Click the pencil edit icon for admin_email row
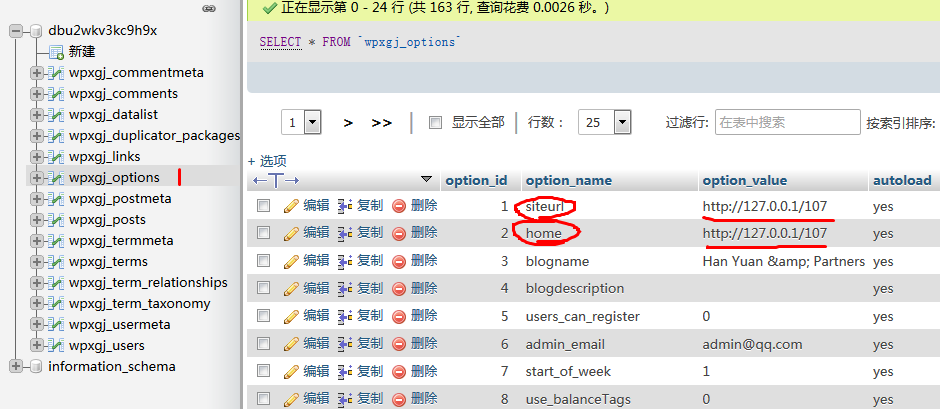 tap(292, 344)
